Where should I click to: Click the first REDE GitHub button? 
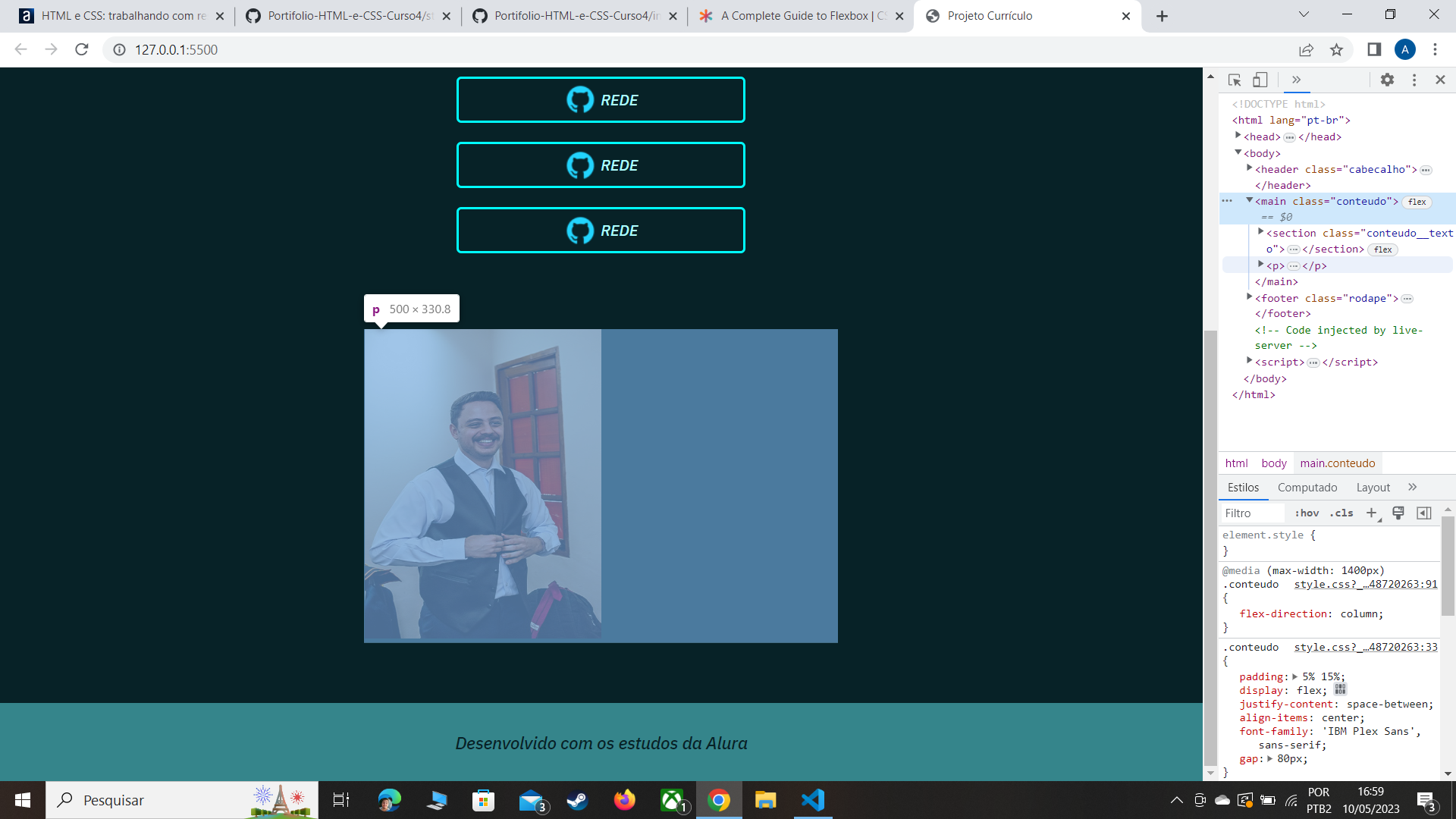point(601,99)
